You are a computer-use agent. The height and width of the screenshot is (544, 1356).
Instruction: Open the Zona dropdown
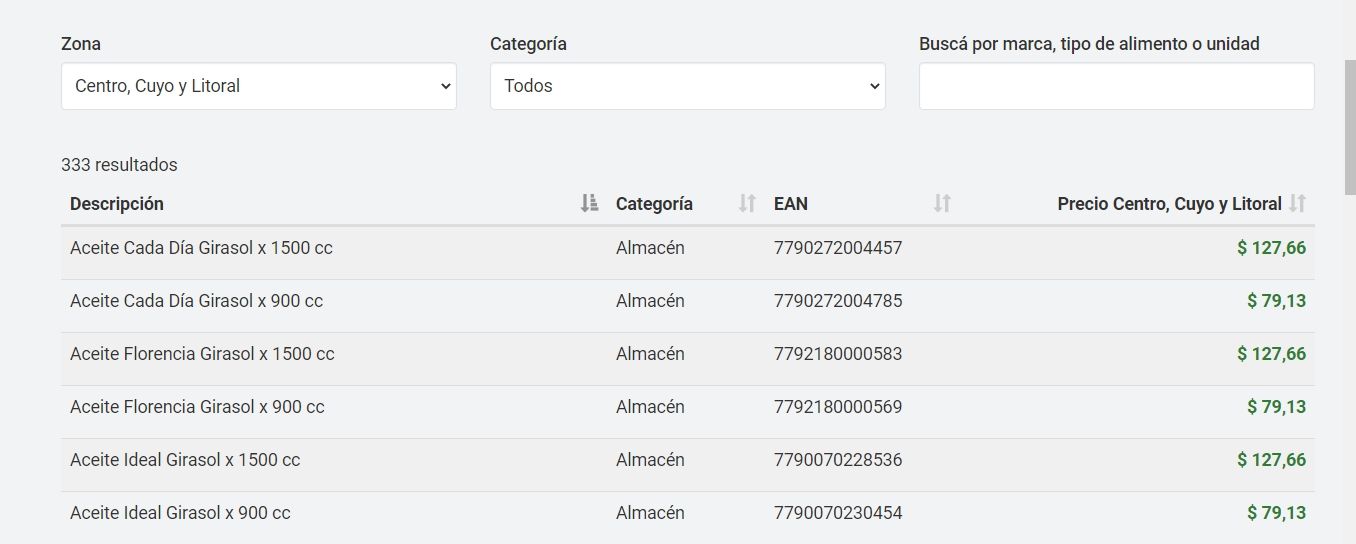258,86
